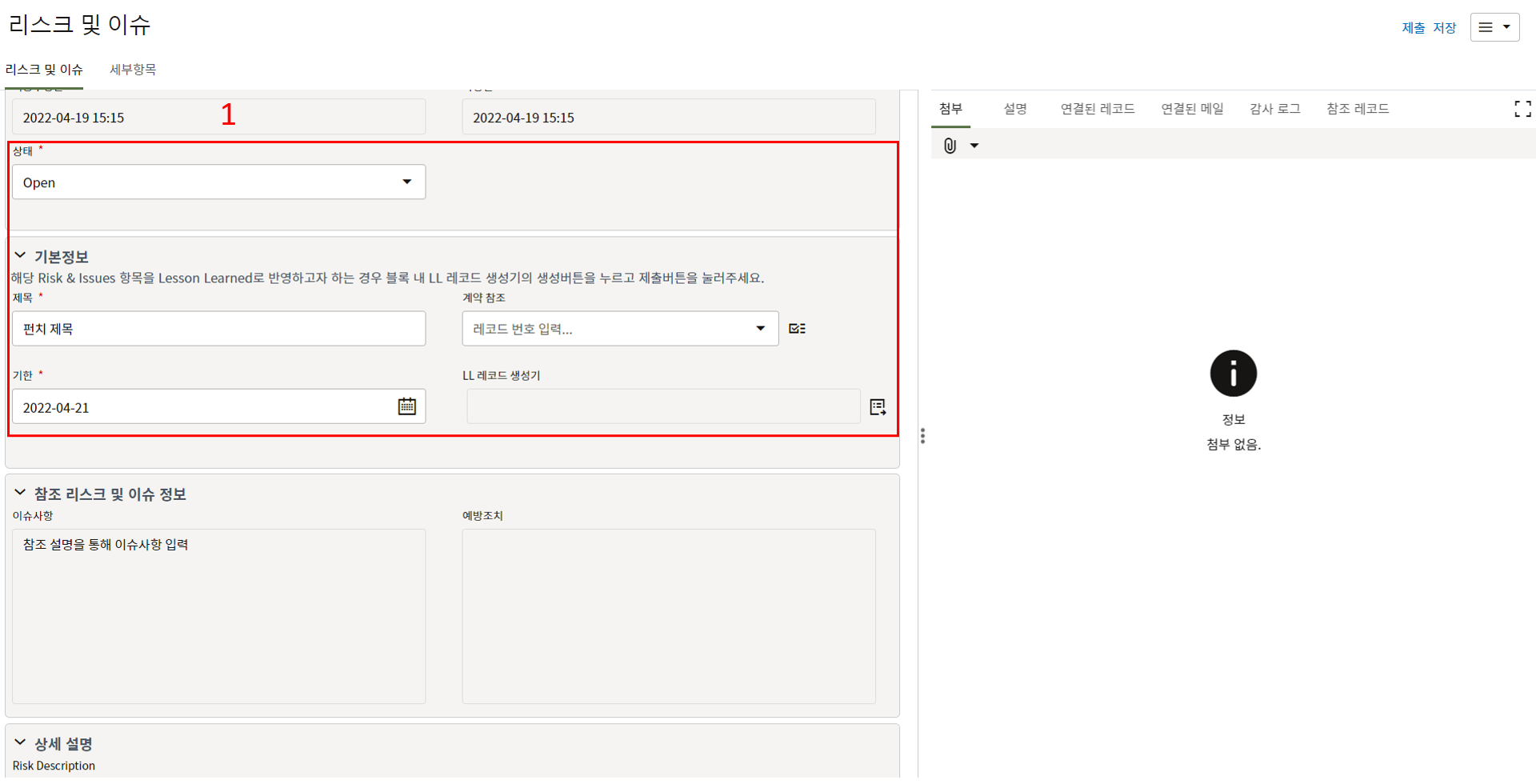This screenshot has height=784, width=1536.
Task: Collapse the 기본정보 section
Action: tap(20, 256)
